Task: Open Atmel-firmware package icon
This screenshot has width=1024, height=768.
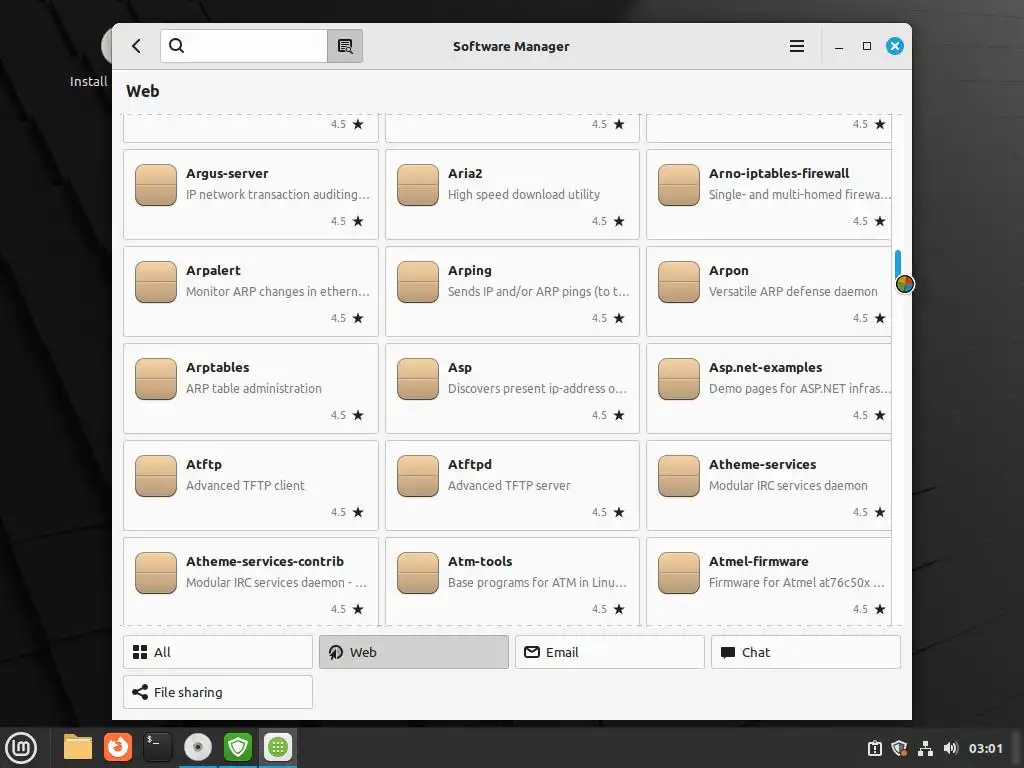Action: point(679,573)
